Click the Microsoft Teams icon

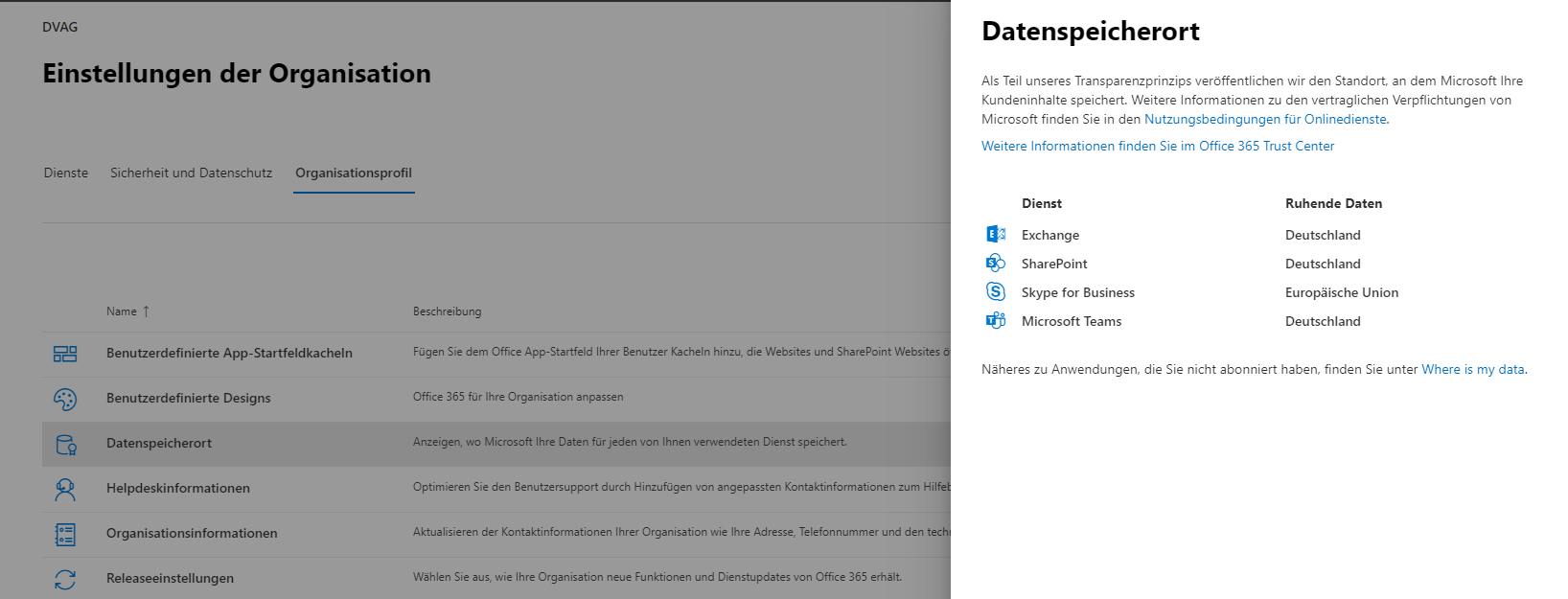pos(996,320)
